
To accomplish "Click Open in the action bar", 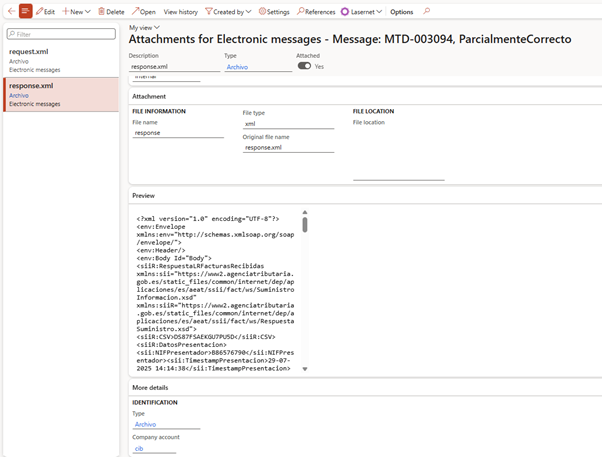I will (144, 12).
